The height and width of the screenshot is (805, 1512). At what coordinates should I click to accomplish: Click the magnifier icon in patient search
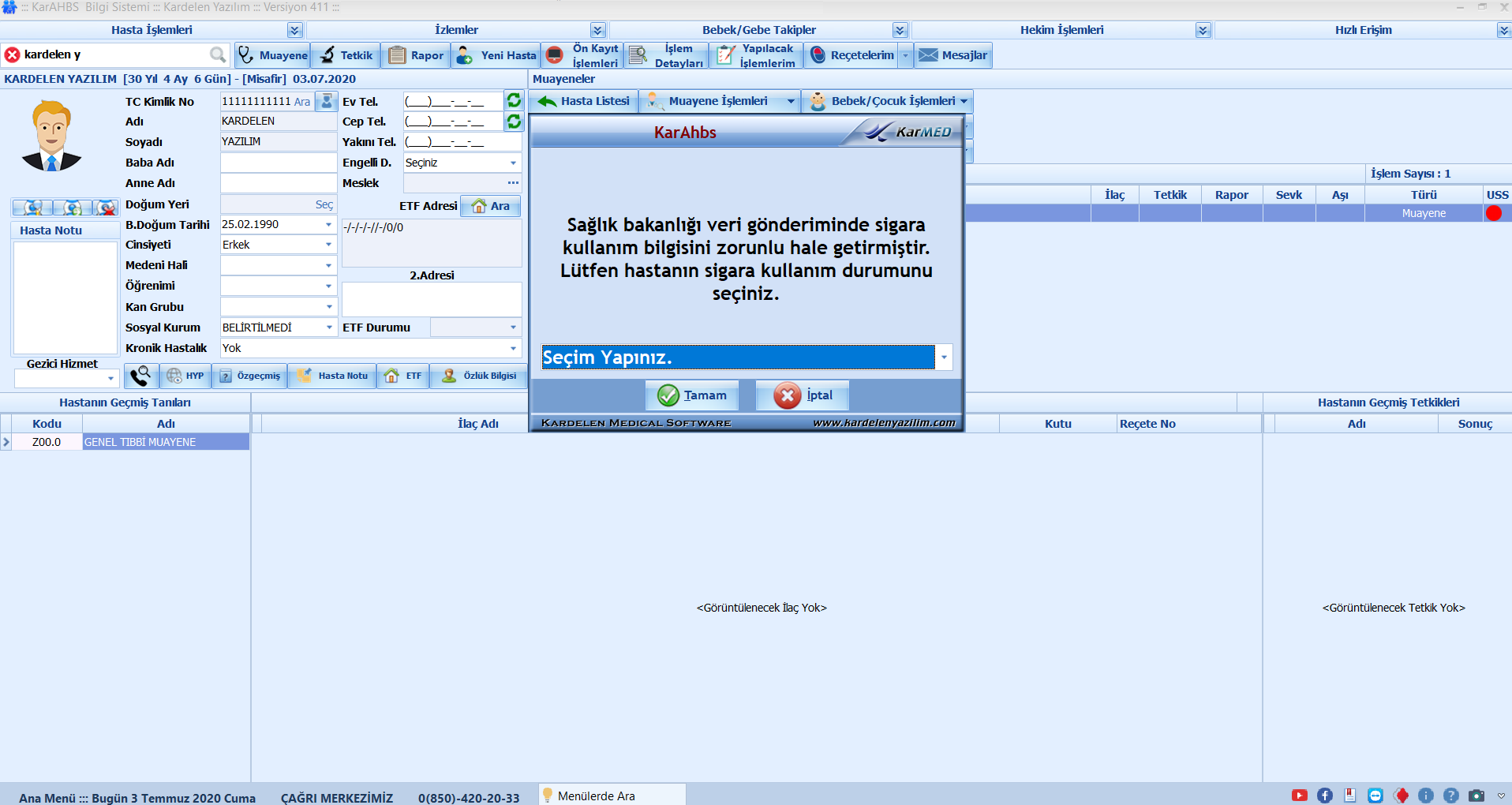[218, 54]
